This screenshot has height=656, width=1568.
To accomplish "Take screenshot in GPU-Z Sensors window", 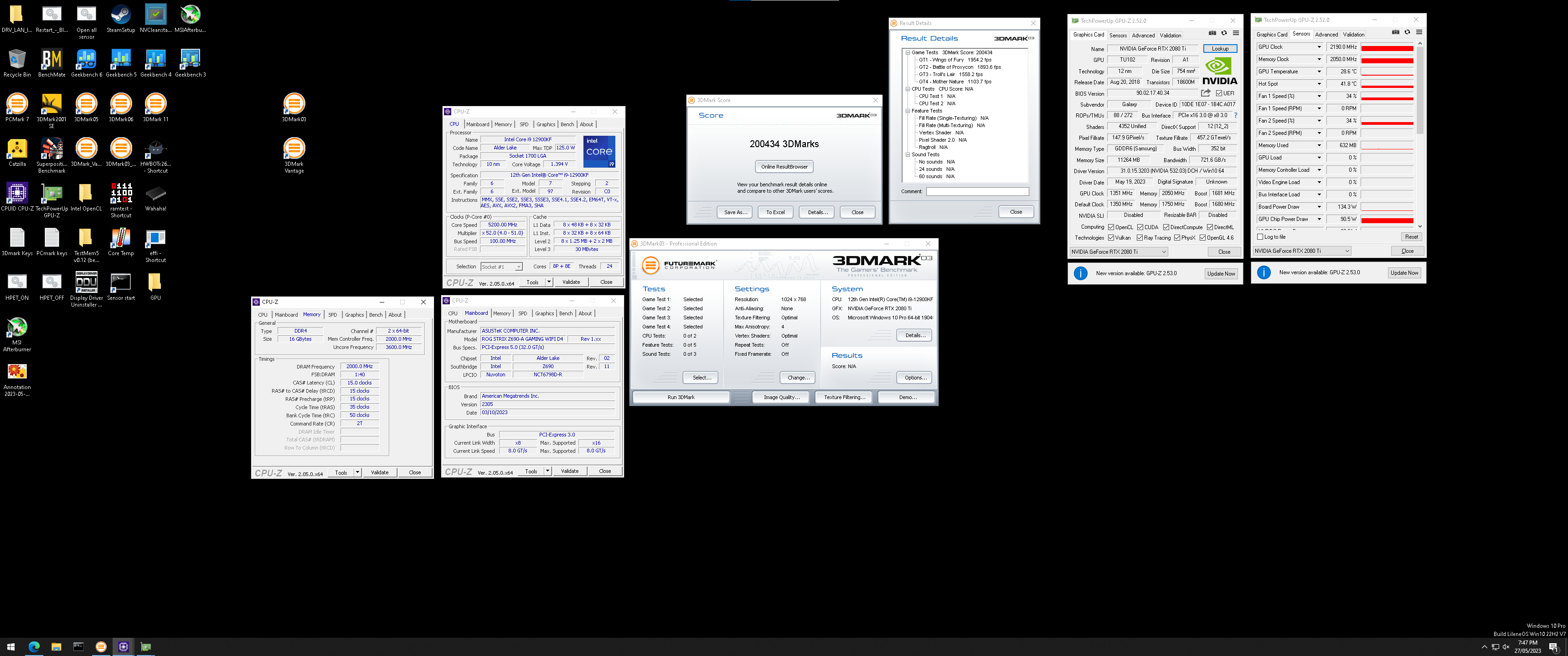I will (x=1395, y=32).
